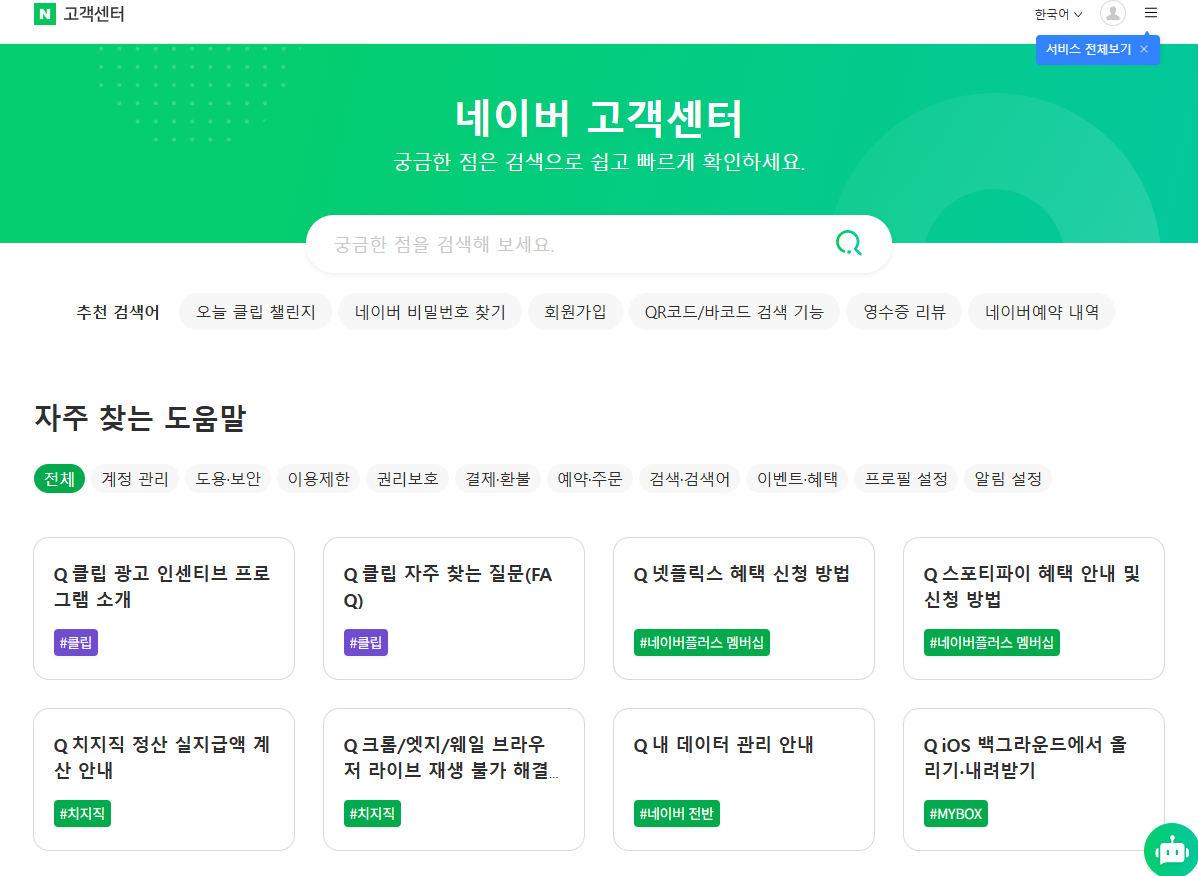Click the 자주 찾는 도움말 heading
This screenshot has width=1198, height=876.
pyautogui.click(x=140, y=419)
